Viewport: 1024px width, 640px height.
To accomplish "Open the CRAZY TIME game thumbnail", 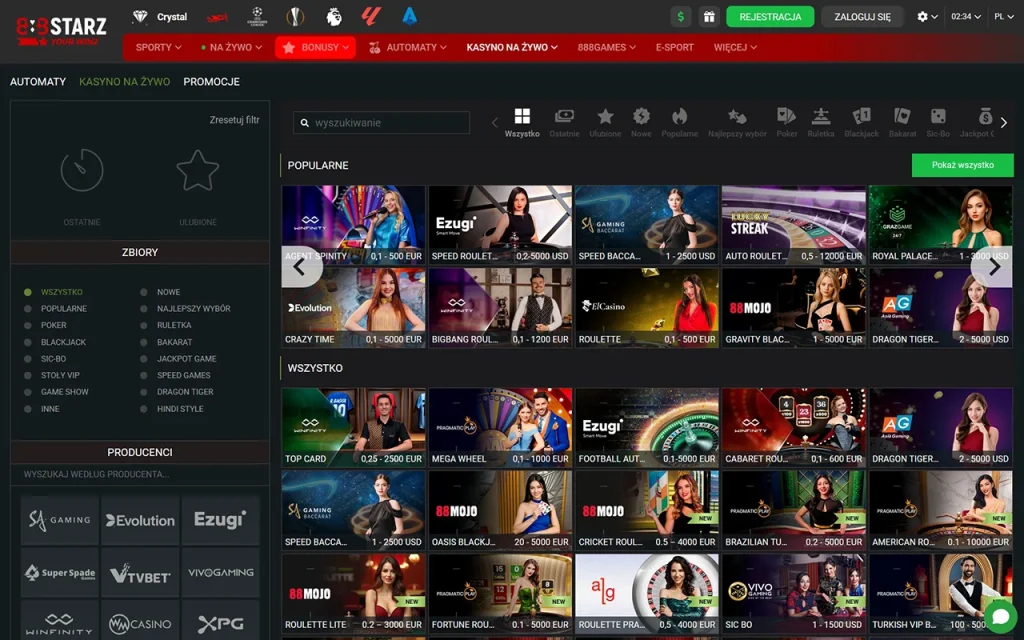I will click(353, 308).
